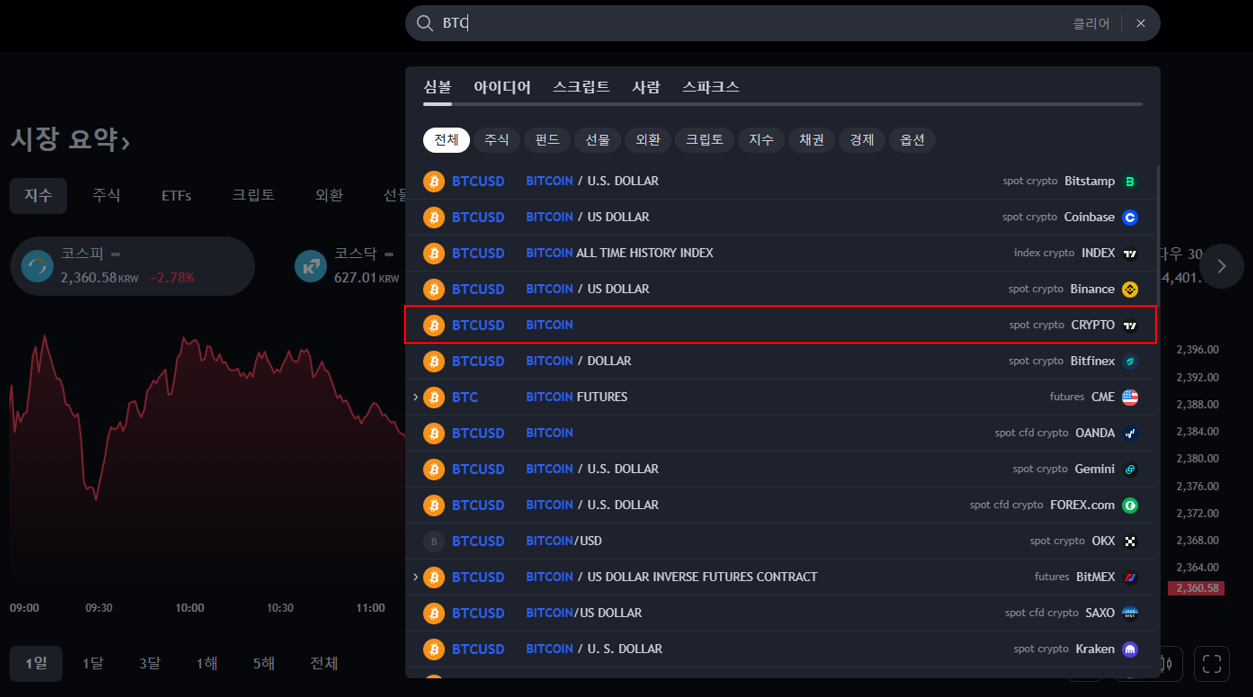Select the 선물 filter chip in the search results

[x=598, y=140]
